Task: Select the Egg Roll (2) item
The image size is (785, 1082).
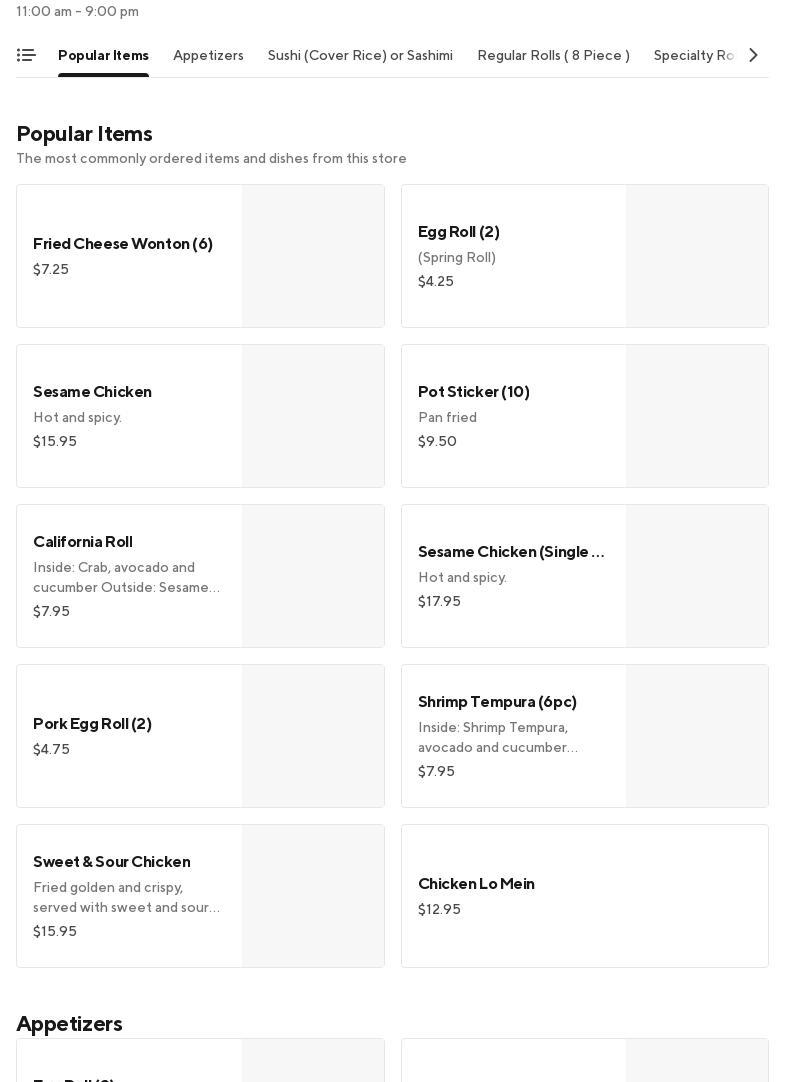Action: 459,232
